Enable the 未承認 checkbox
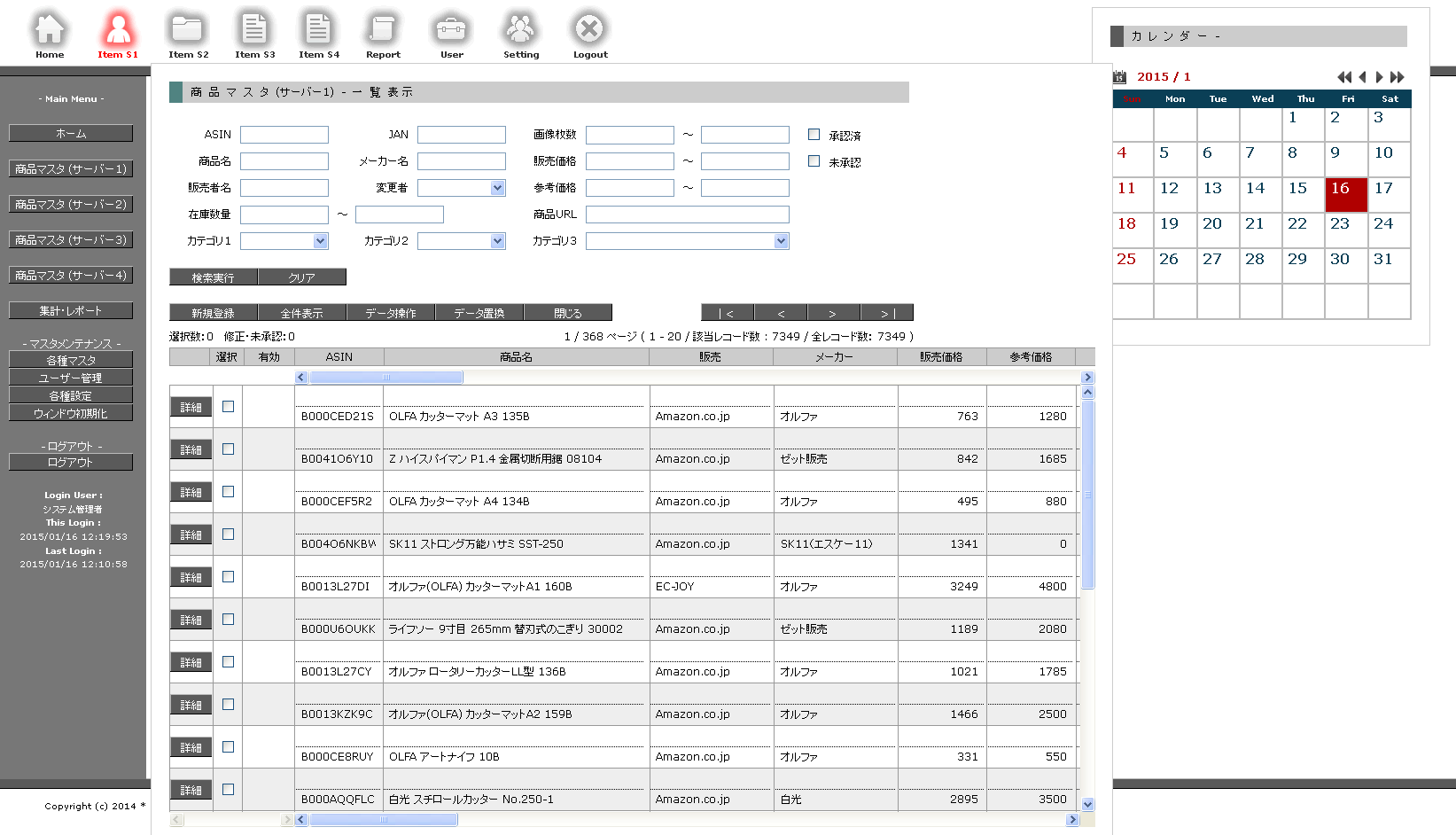 pyautogui.click(x=814, y=161)
